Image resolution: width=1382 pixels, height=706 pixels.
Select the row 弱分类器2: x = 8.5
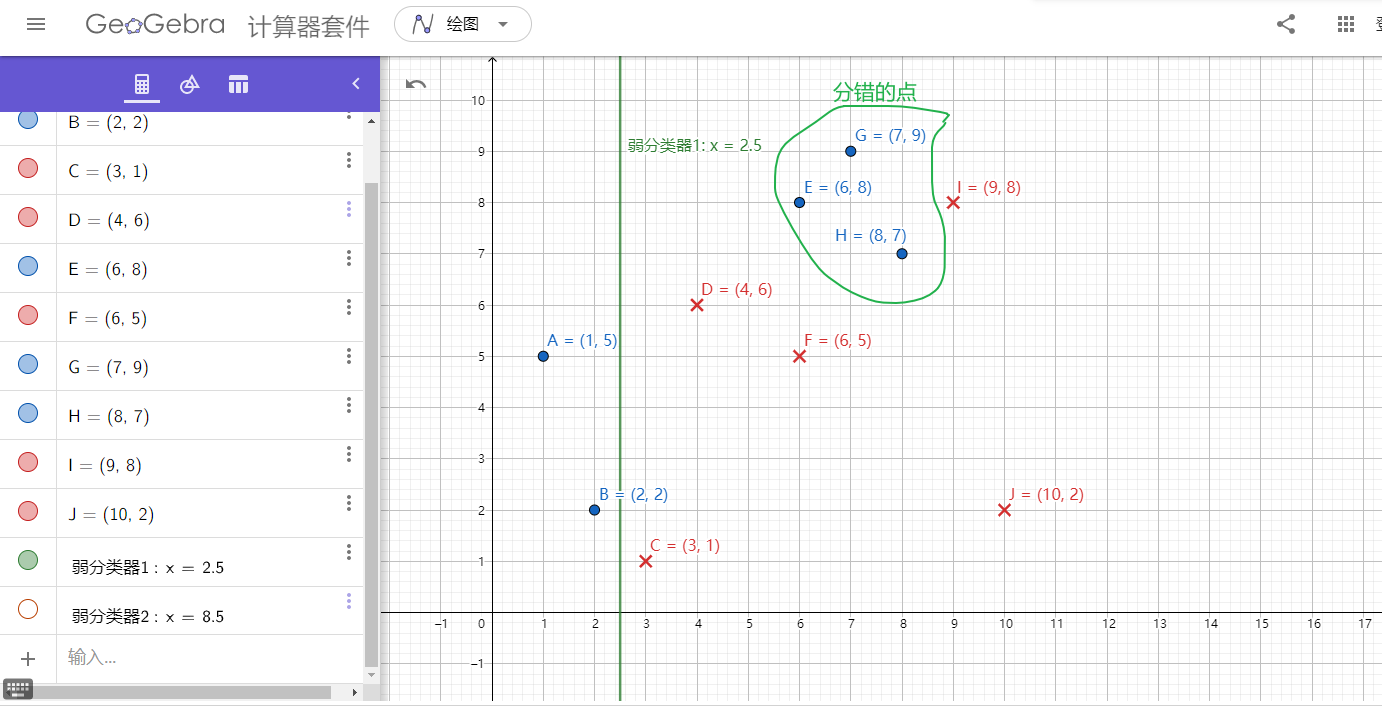(x=182, y=611)
